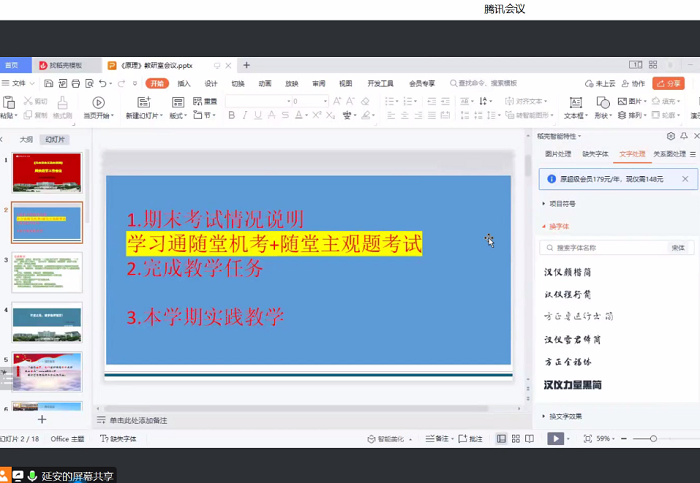700x483 pixels.
Task: Open the 文件 menu dropdown
Action: (x=20, y=84)
